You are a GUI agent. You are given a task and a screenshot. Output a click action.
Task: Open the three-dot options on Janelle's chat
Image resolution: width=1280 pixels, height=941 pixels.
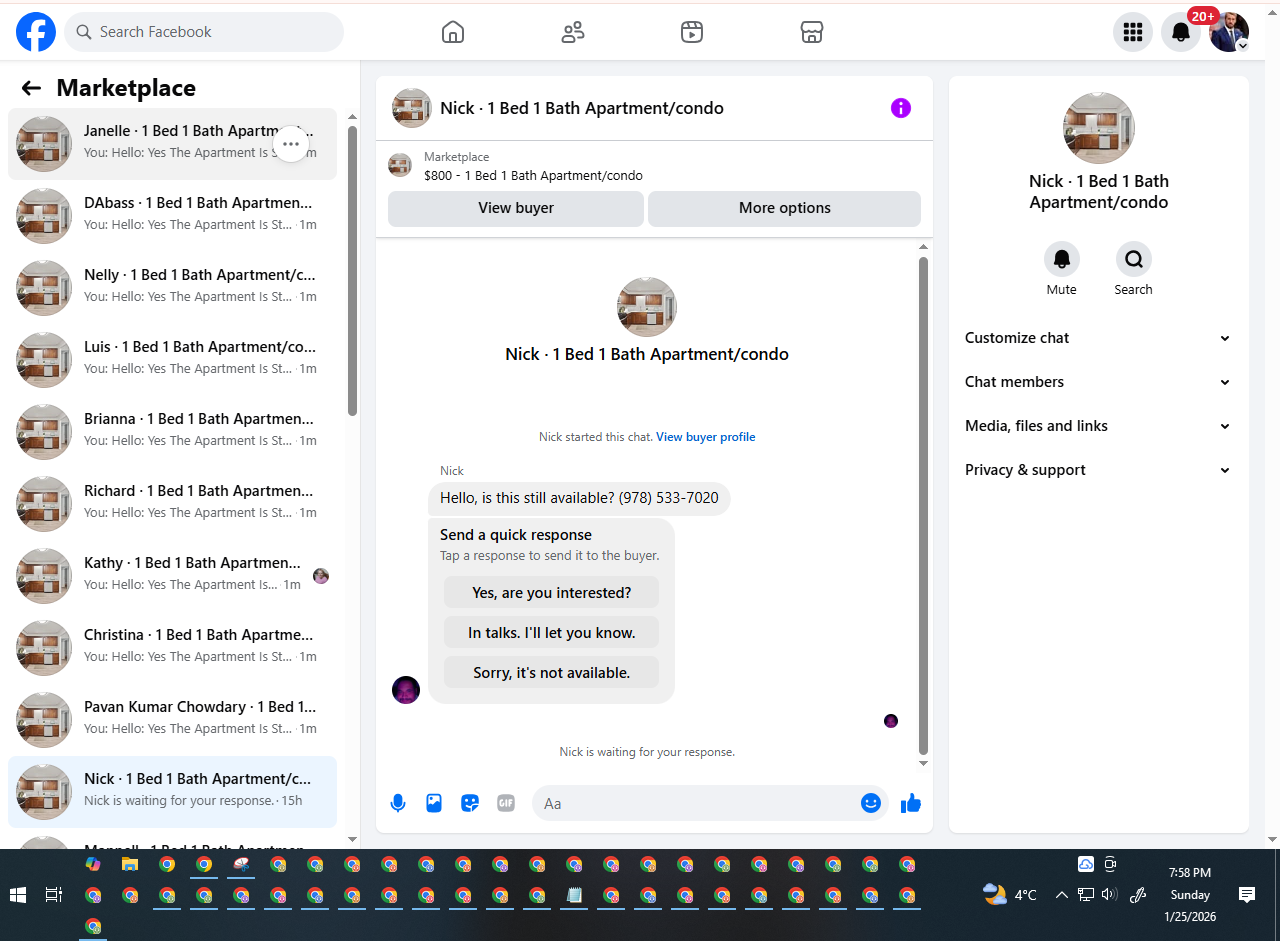point(291,144)
